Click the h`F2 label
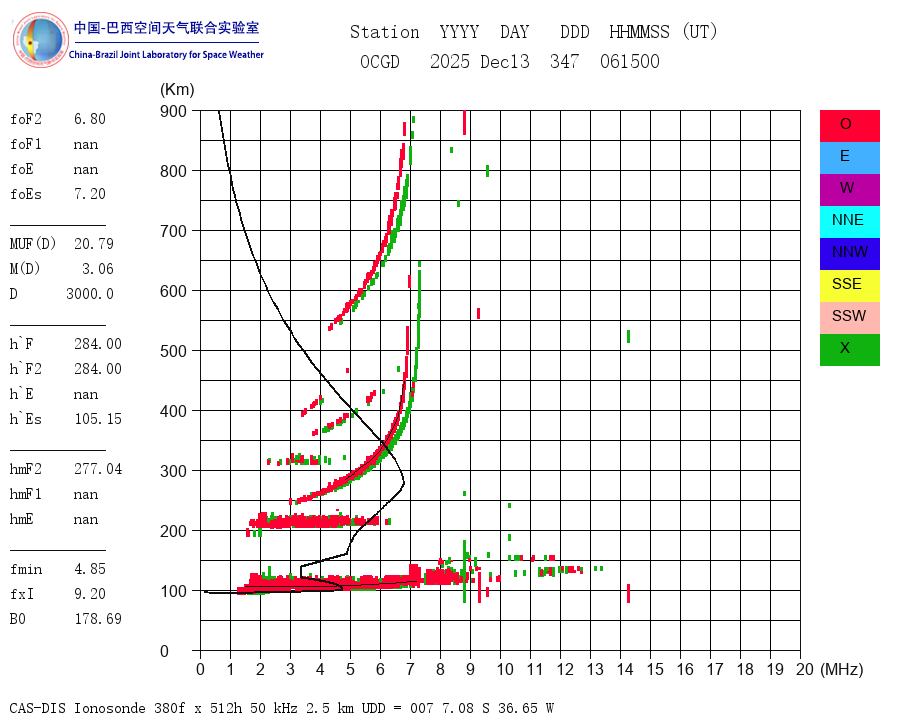The image size is (900, 720). 26,369
